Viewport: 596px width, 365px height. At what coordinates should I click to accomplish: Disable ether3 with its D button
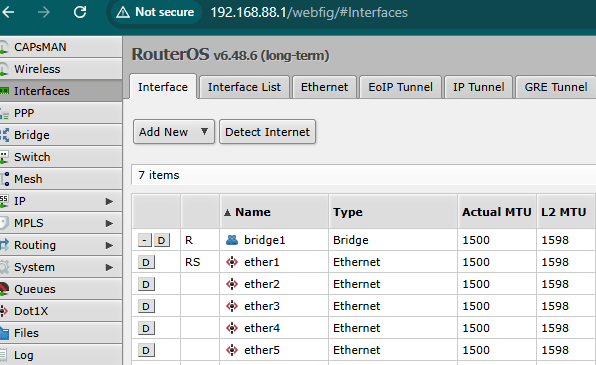coord(146,306)
